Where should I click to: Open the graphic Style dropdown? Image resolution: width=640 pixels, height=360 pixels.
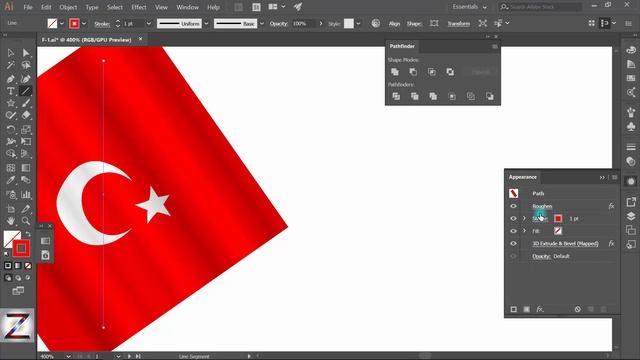point(358,24)
